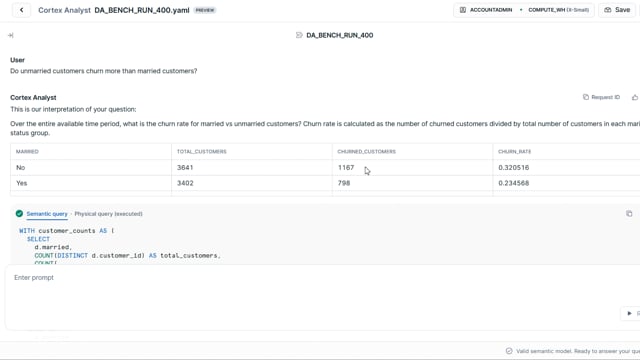640x360 pixels.
Task: Switch to the Physical query tab
Action: click(108, 214)
